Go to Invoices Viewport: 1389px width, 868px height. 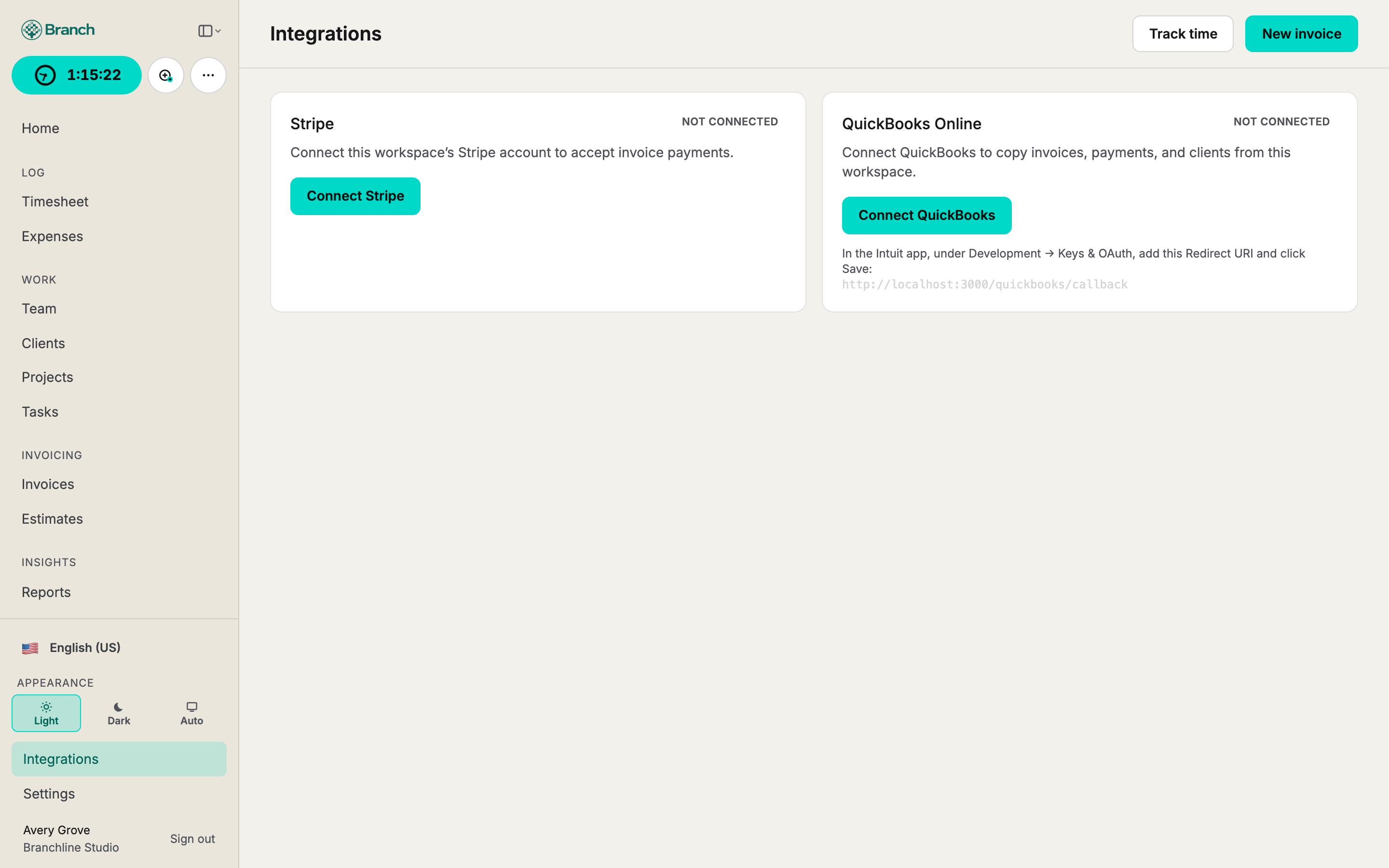[x=48, y=485]
